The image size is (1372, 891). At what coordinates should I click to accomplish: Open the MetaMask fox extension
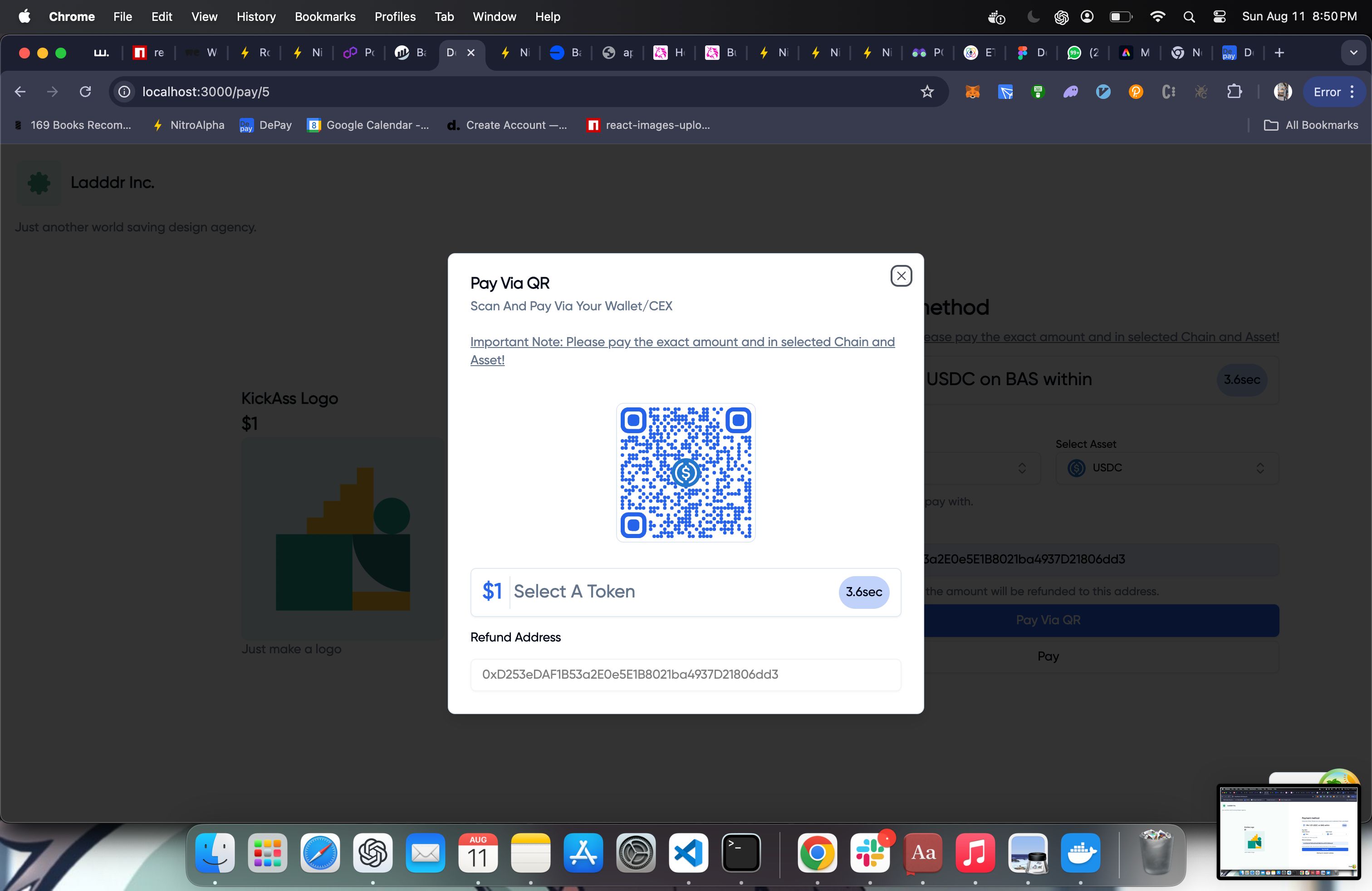(972, 92)
